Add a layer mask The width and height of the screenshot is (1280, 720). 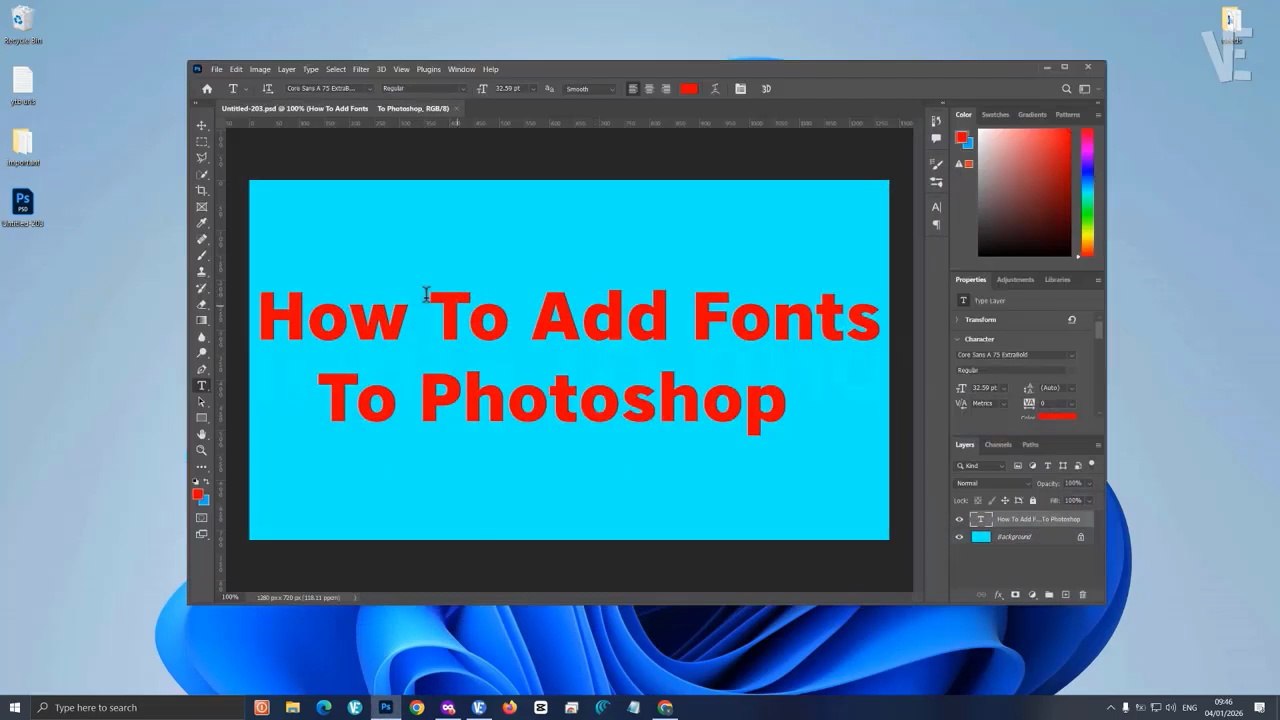click(1015, 595)
